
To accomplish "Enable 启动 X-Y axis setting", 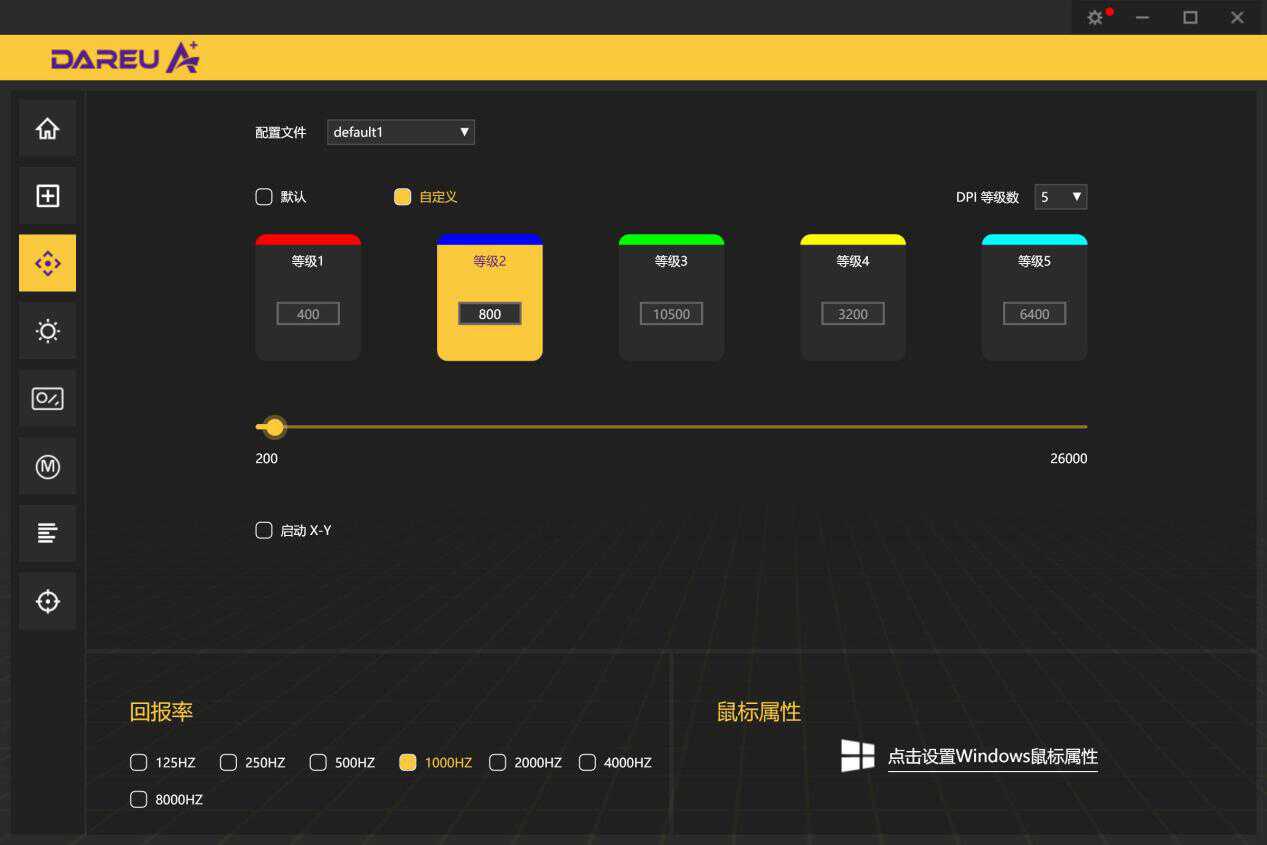I will pos(264,530).
